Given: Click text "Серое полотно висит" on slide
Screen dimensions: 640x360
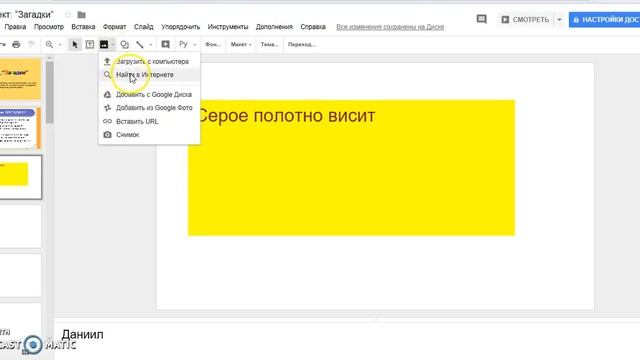Looking at the screenshot, I should click(286, 116).
